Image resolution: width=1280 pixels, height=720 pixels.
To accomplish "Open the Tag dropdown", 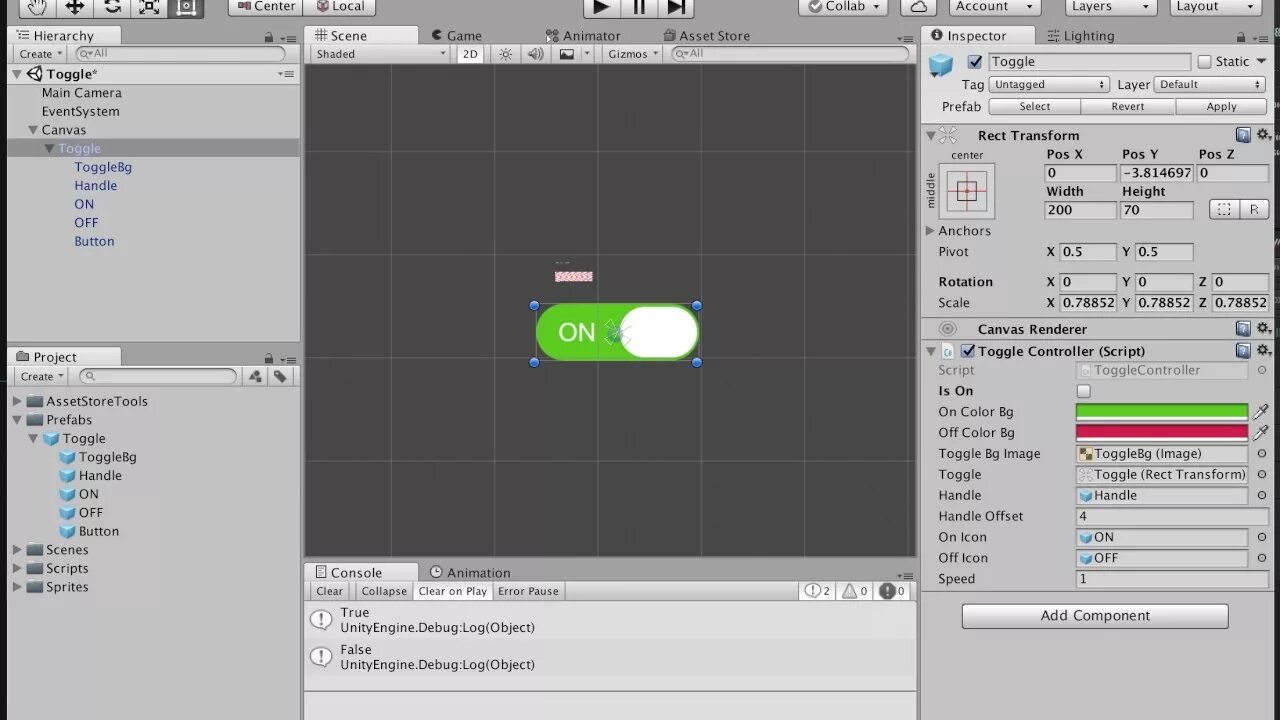I will 1050,85.
